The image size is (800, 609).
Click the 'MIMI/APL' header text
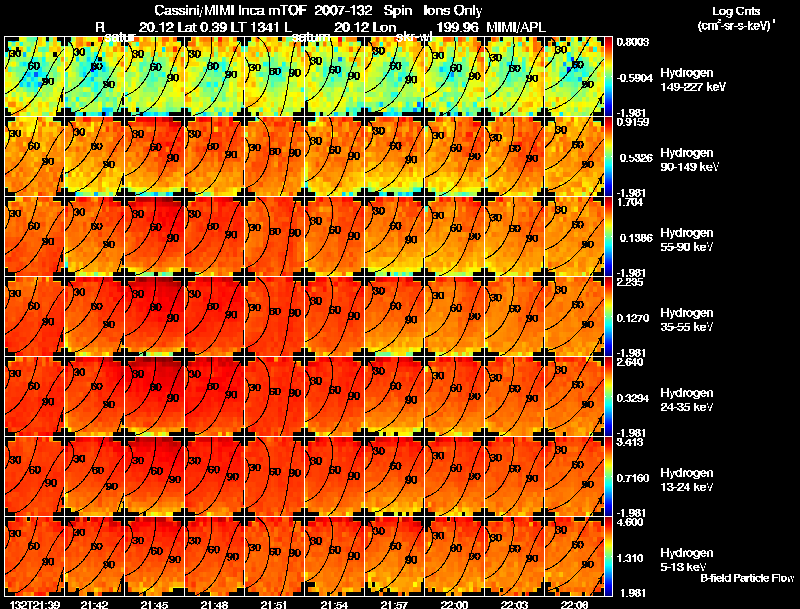click(516, 27)
